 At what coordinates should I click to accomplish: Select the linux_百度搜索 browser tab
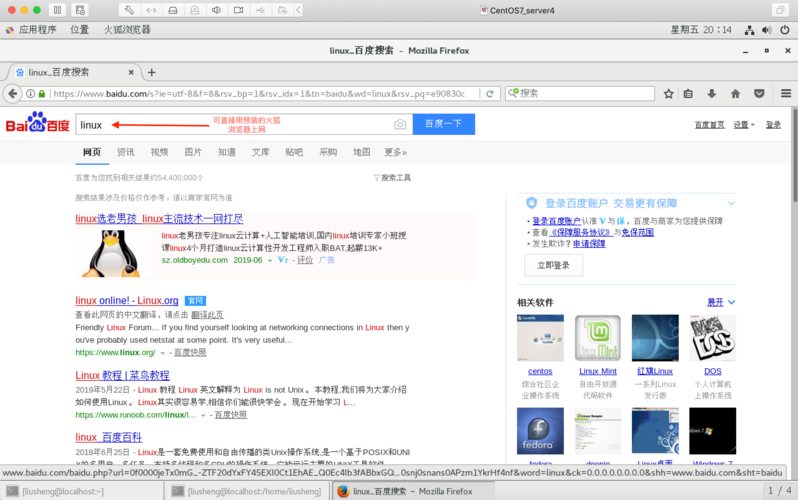pos(71,72)
